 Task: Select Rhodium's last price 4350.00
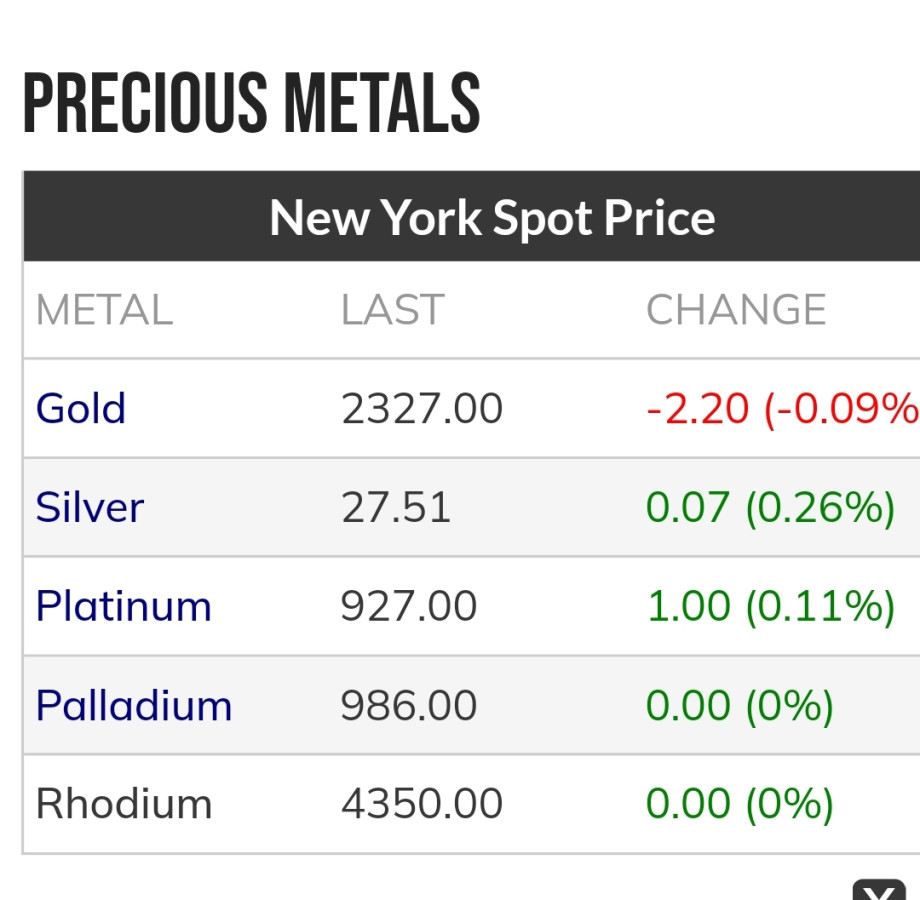coord(422,804)
